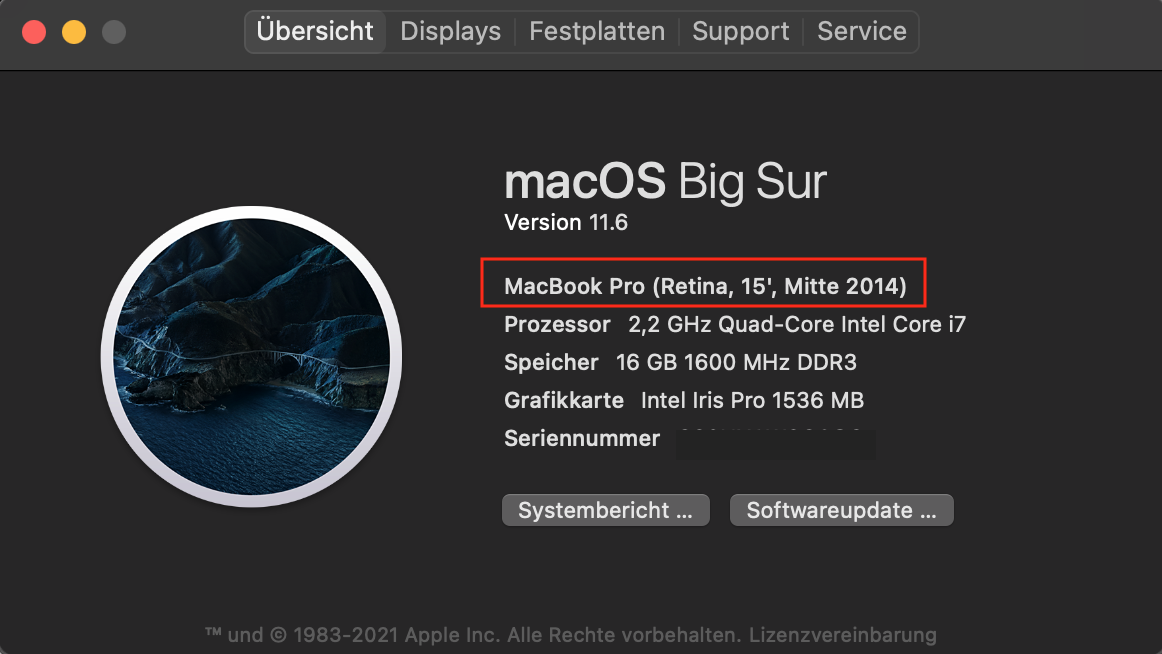Click the Seriennummer field value

coord(775,440)
